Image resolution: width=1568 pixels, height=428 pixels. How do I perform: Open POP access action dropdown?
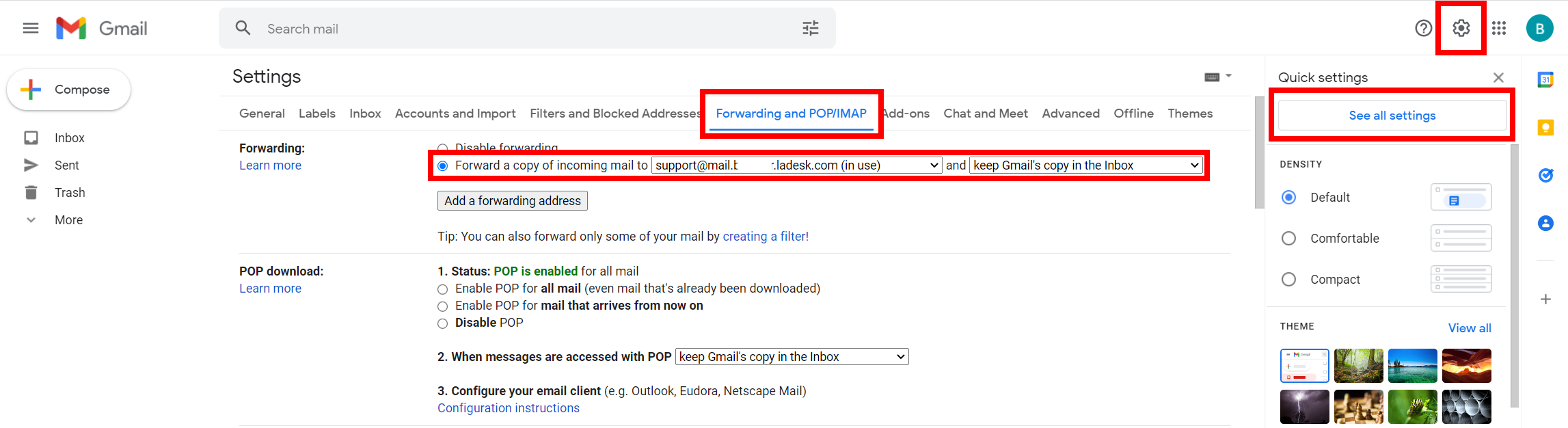tap(792, 357)
